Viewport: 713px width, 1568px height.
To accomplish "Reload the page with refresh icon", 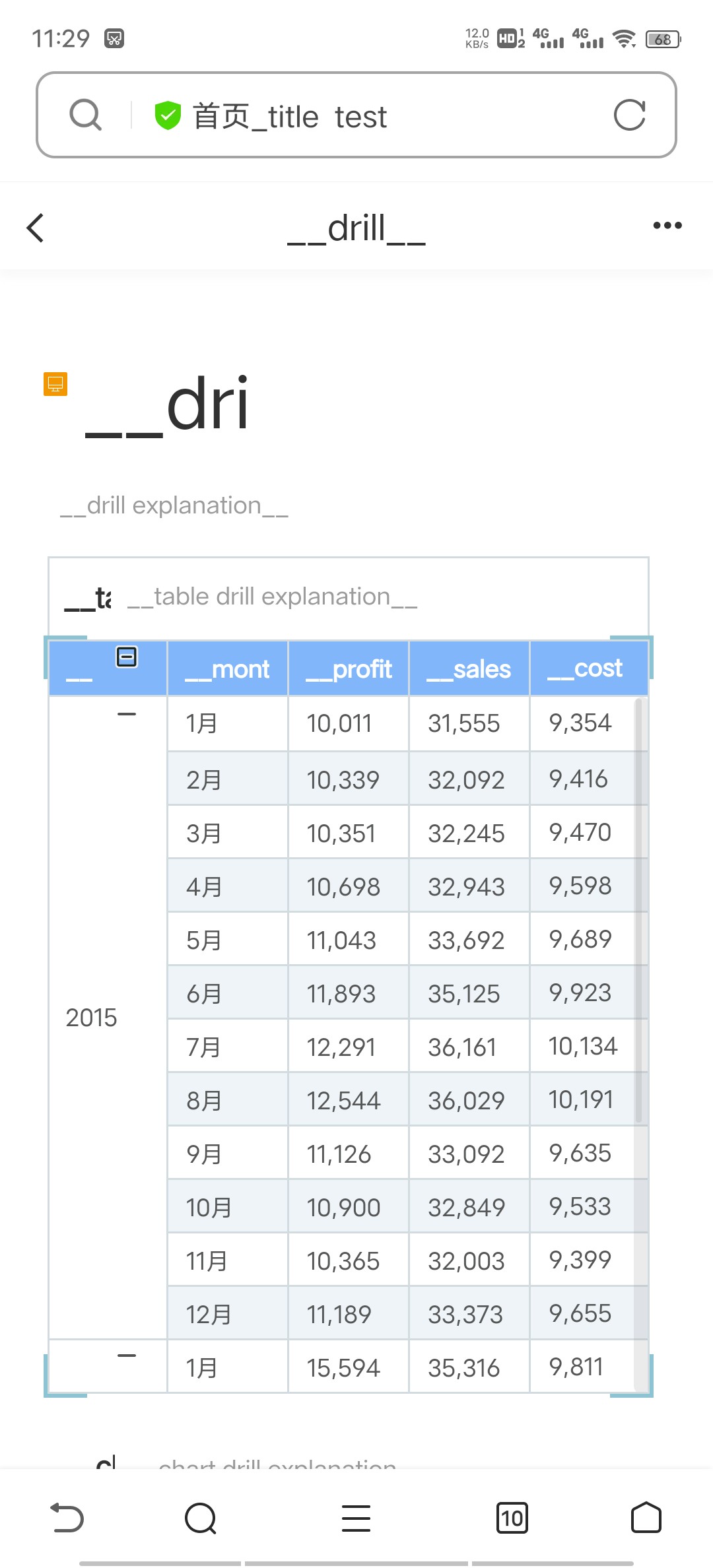I will (x=629, y=115).
